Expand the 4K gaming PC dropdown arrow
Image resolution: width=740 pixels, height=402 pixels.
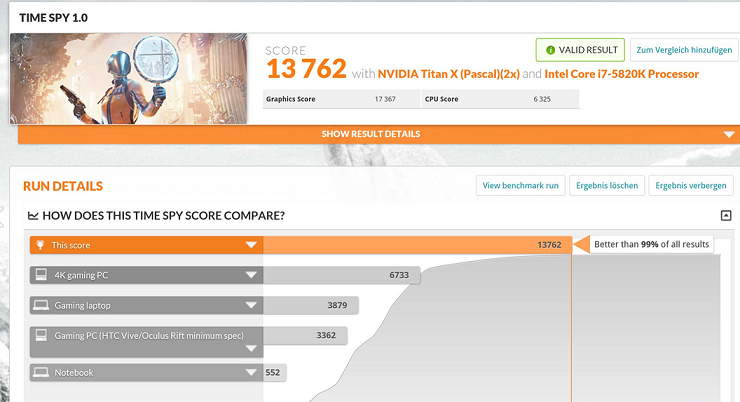(251, 275)
